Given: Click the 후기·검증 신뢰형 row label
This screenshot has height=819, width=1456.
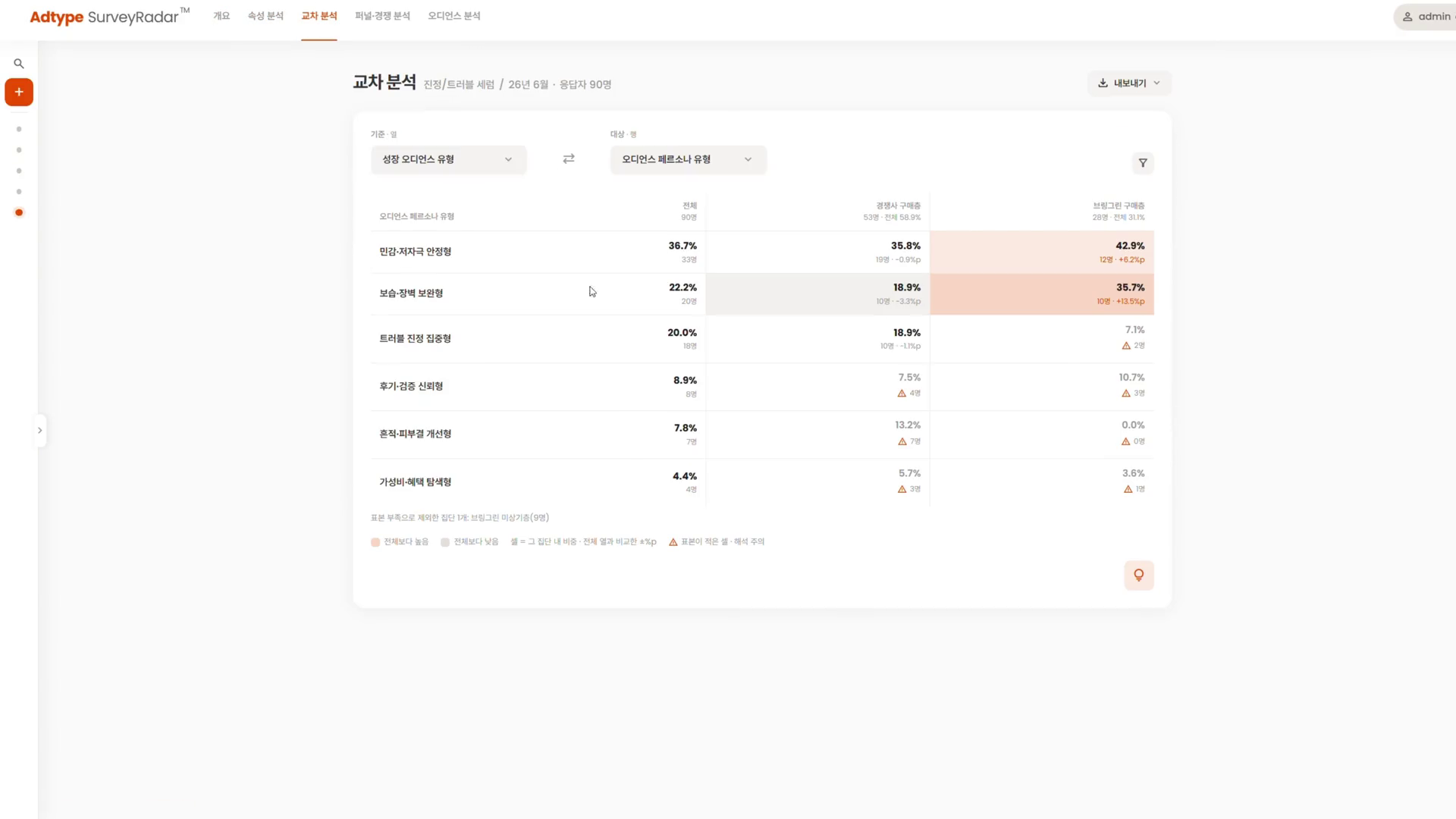Looking at the screenshot, I should pyautogui.click(x=411, y=387).
